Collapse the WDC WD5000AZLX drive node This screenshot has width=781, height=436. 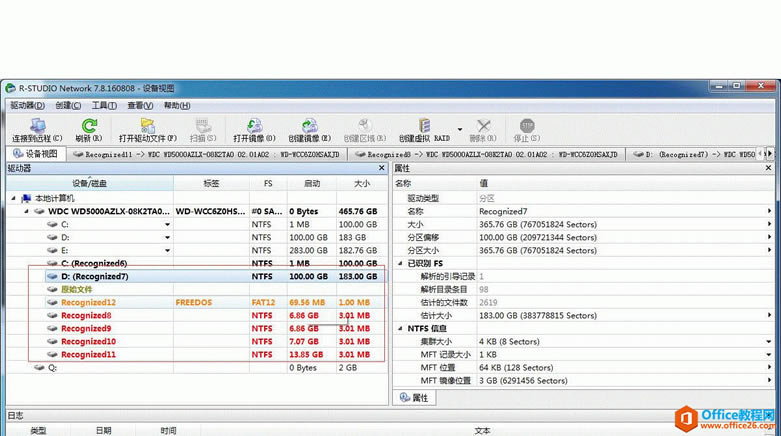[x=26, y=211]
